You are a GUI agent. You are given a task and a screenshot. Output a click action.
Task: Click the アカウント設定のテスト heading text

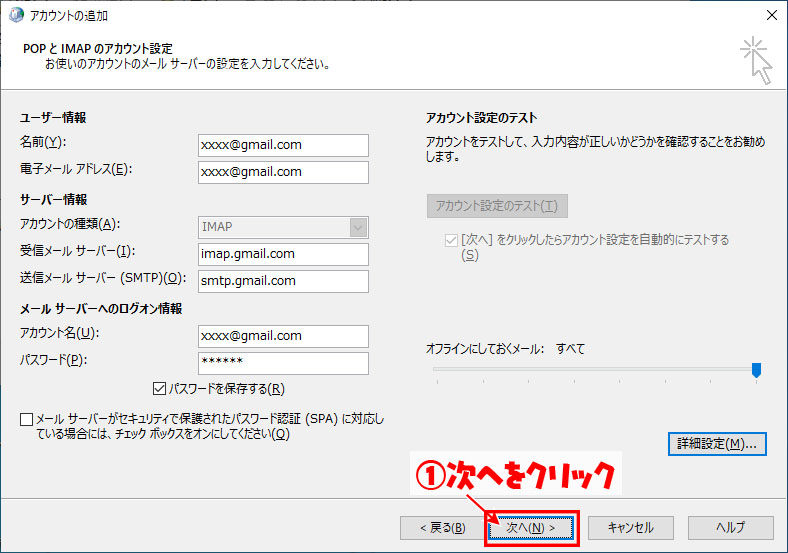[x=481, y=118]
